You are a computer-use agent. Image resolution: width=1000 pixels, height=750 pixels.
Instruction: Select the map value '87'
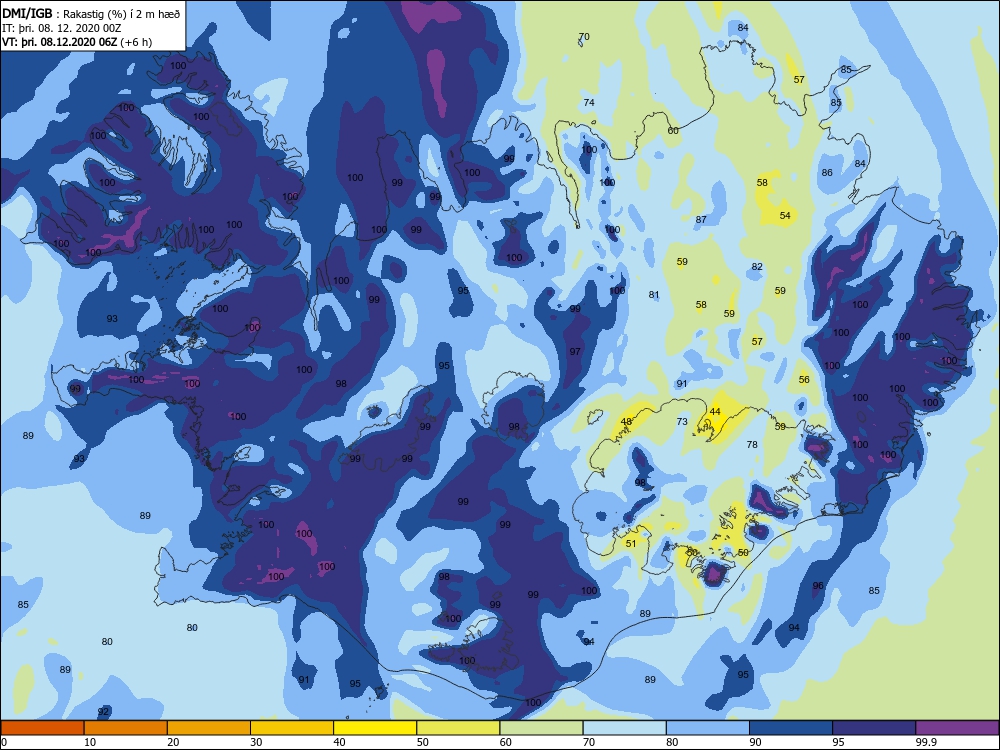tap(701, 219)
